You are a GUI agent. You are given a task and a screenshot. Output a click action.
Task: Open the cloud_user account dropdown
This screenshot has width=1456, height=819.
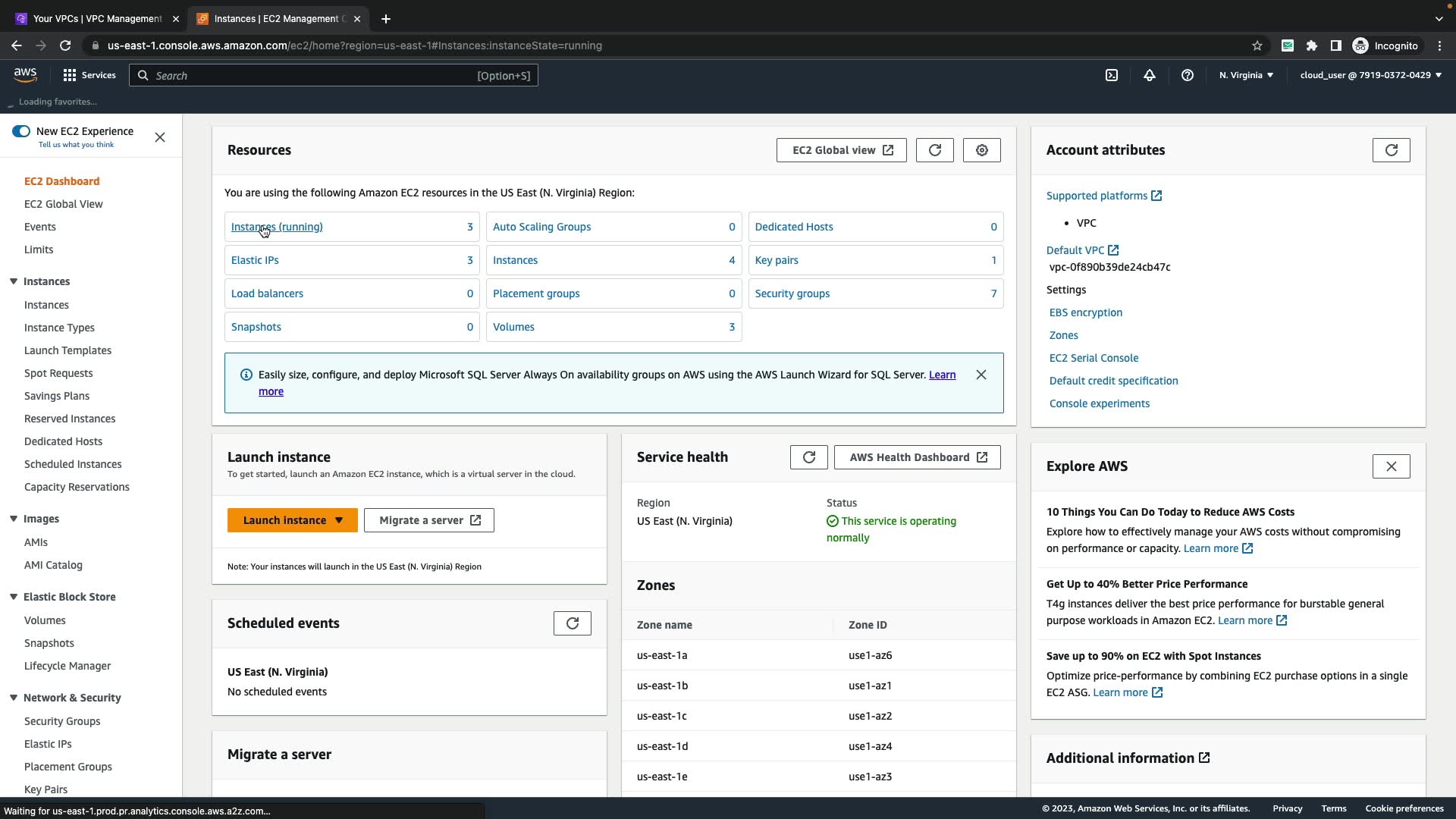[x=1370, y=75]
